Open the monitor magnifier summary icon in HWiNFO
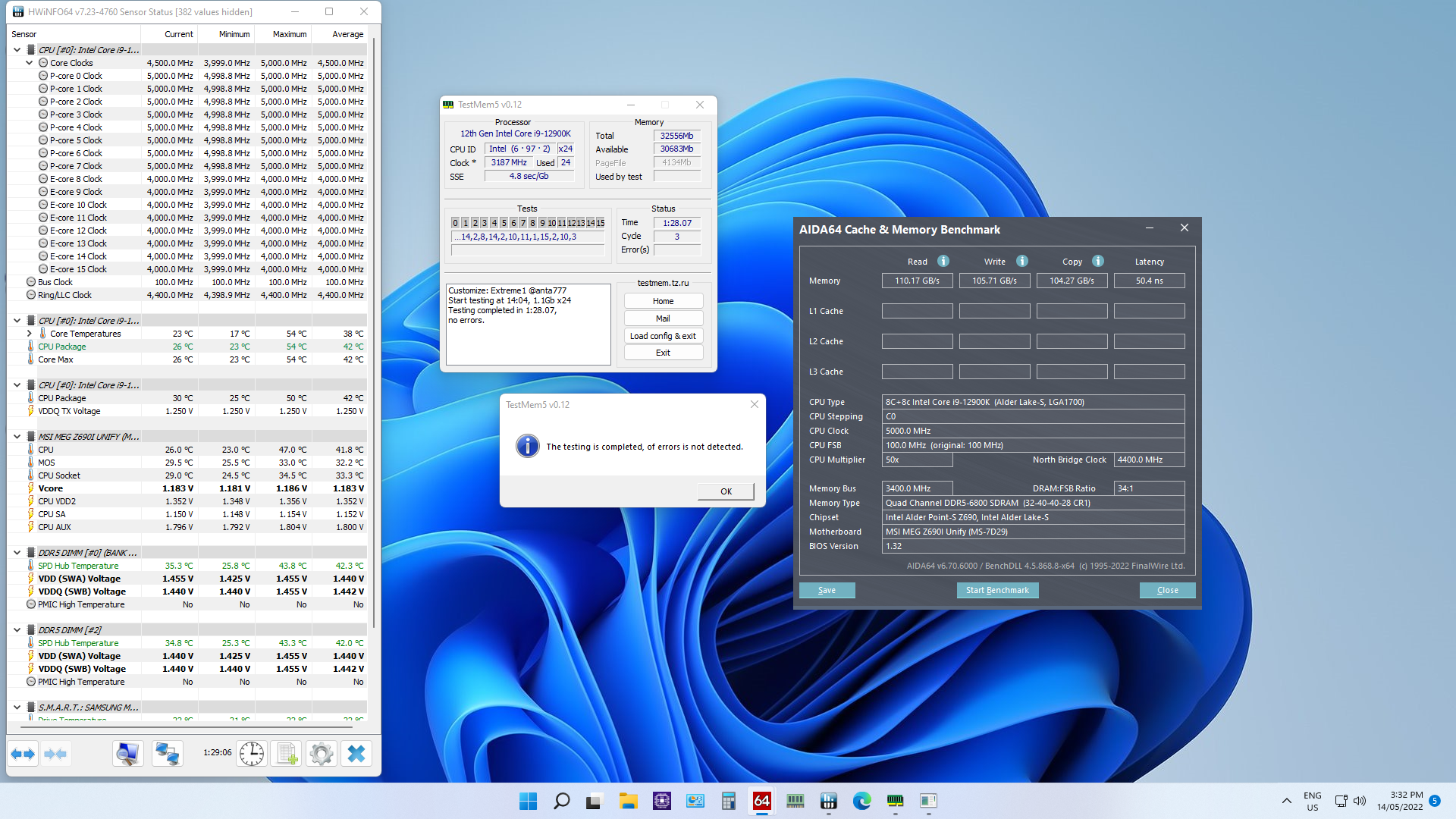The height and width of the screenshot is (819, 1456). pos(127,754)
